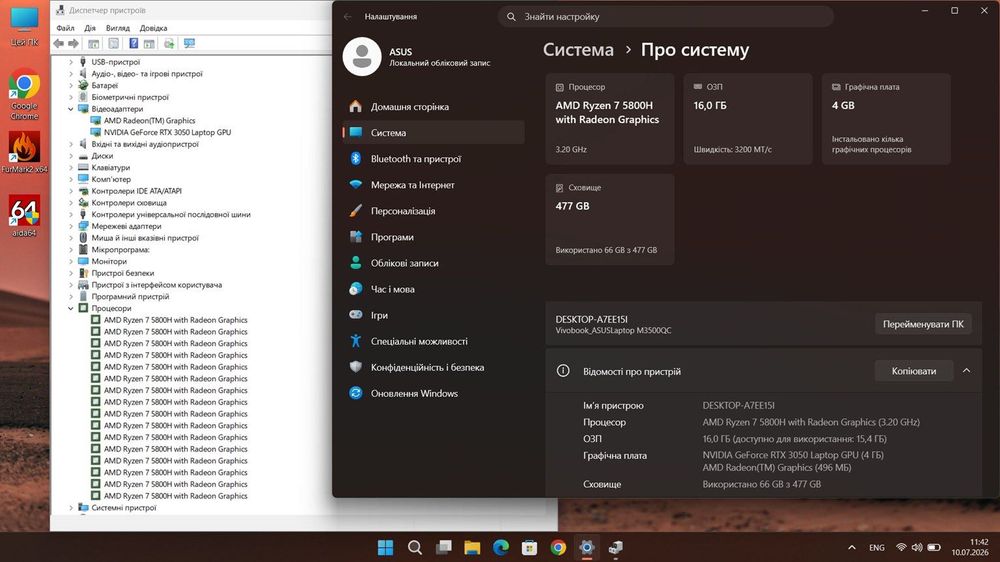This screenshot has height=562, width=1000.
Task: Open Персоналізація settings
Action: coord(433,211)
